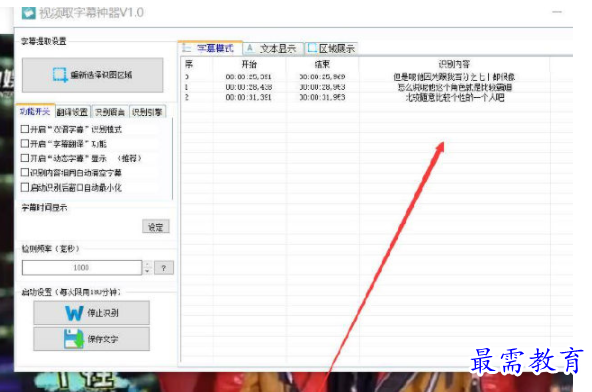
Task: Select start time cell 00:00:25,351
Action: point(248,77)
